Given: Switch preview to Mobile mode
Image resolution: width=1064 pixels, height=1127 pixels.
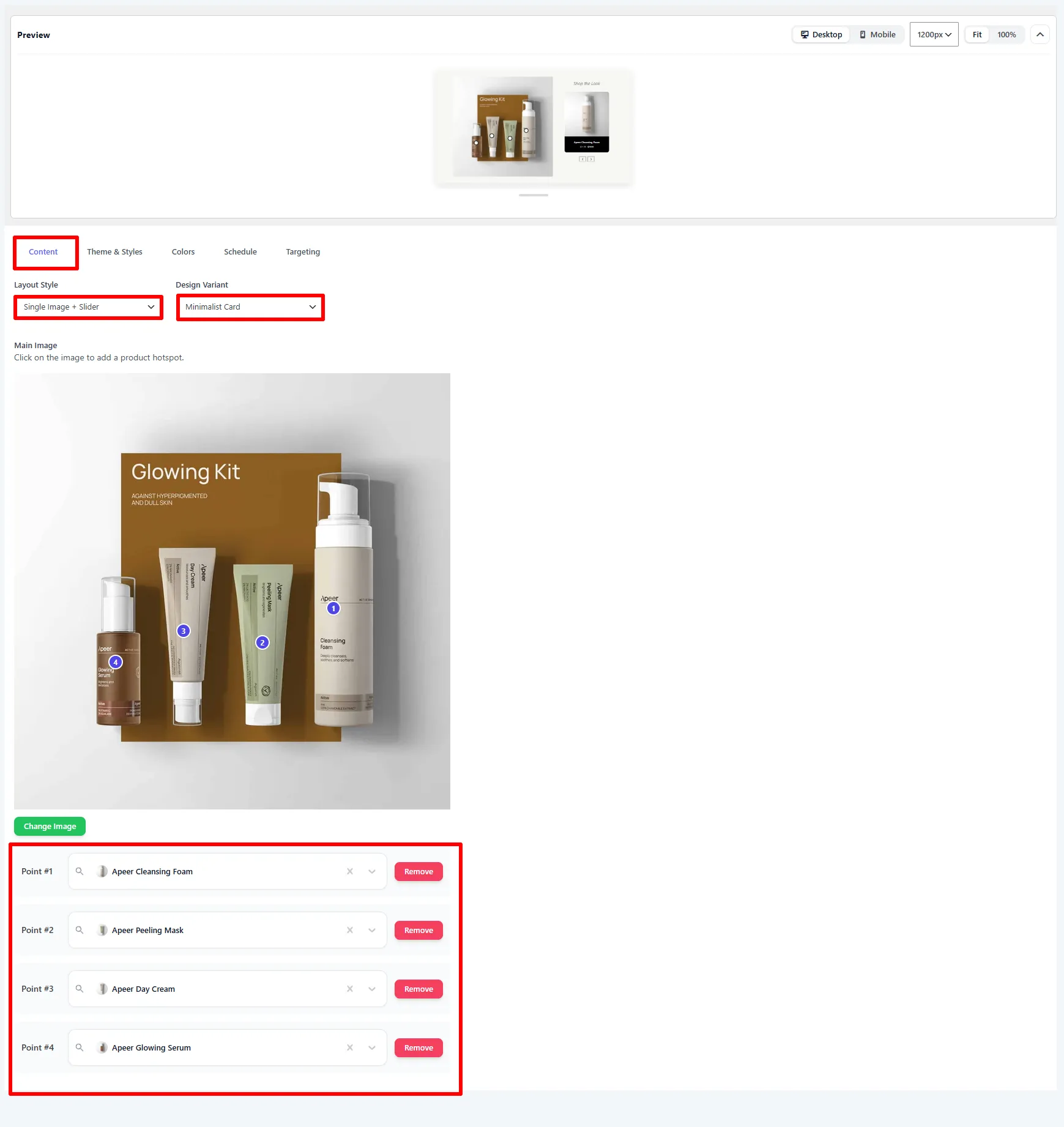Looking at the screenshot, I should [877, 35].
